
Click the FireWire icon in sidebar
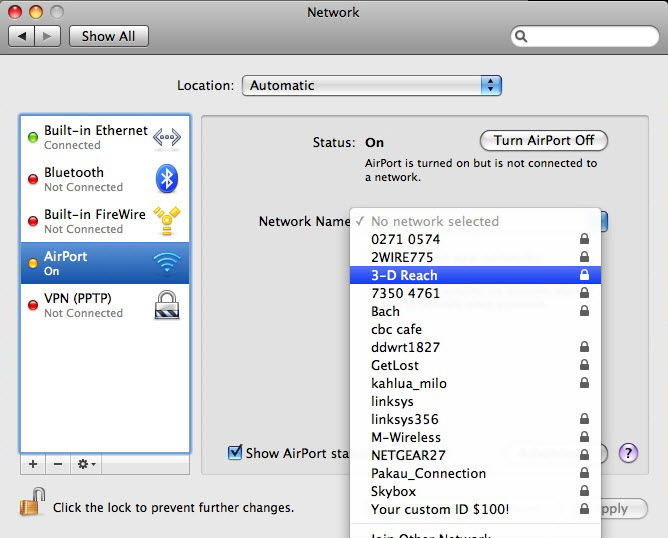point(166,221)
